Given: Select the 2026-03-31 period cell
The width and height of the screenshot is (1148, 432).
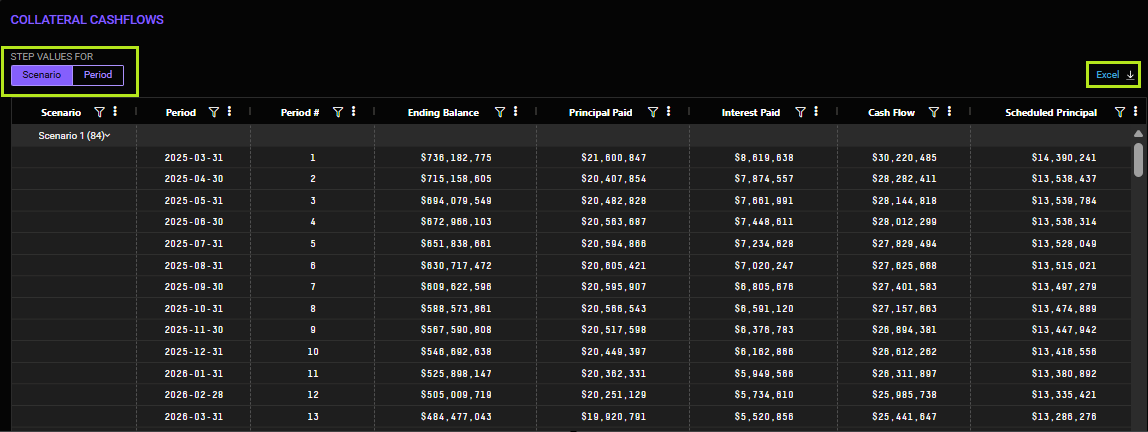Looking at the screenshot, I should click(x=193, y=417).
